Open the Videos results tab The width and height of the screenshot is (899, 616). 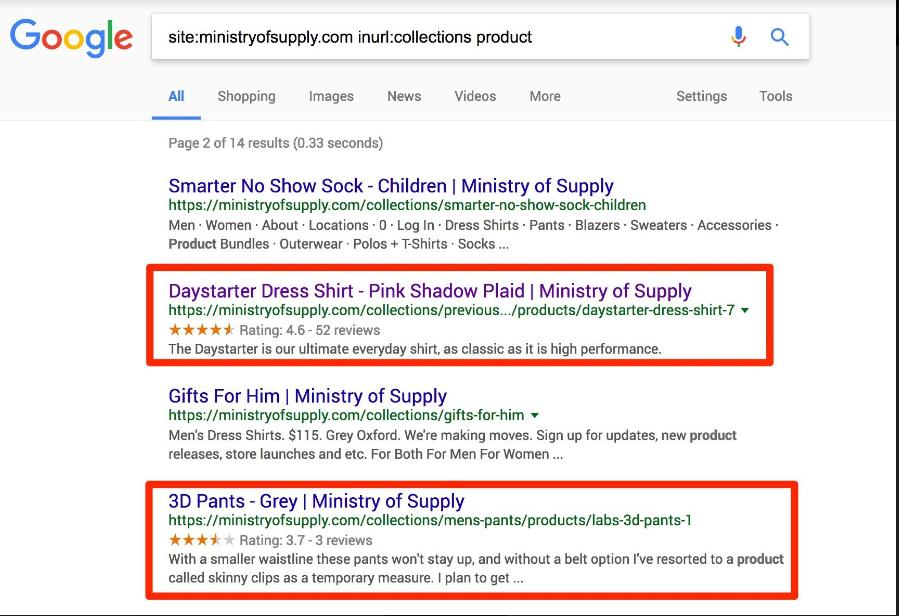point(475,96)
